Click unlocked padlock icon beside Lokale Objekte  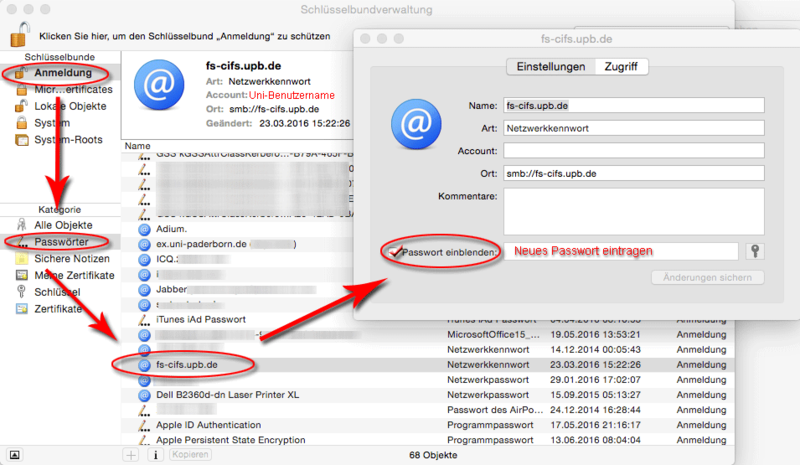click(21, 106)
